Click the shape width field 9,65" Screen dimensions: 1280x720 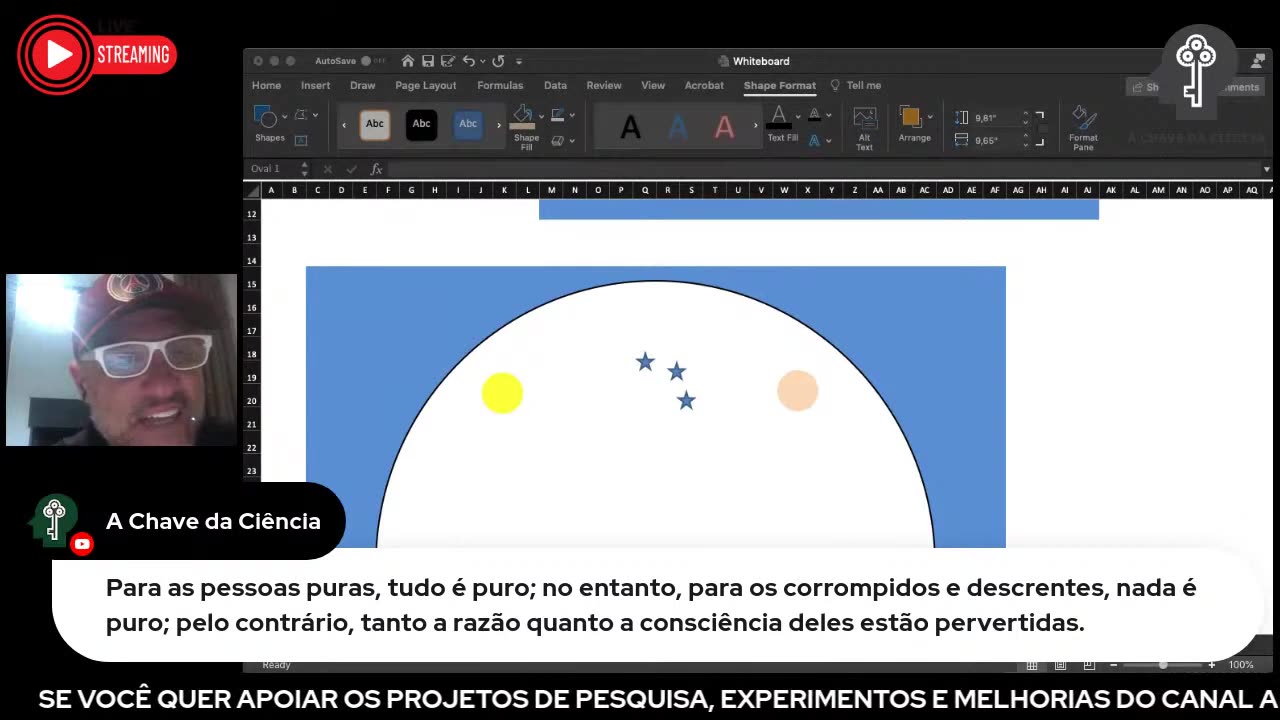click(x=997, y=141)
